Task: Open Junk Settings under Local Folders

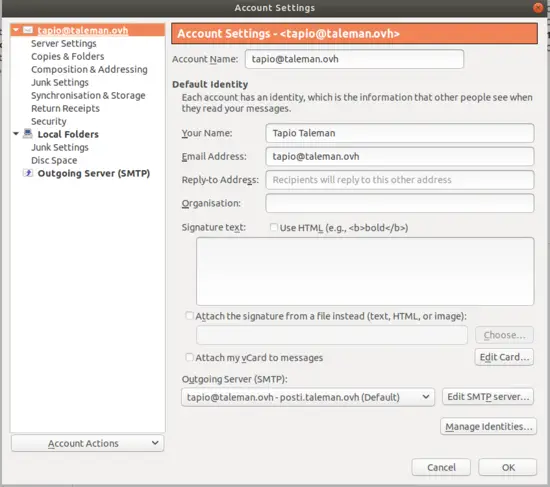Action: coord(60,147)
